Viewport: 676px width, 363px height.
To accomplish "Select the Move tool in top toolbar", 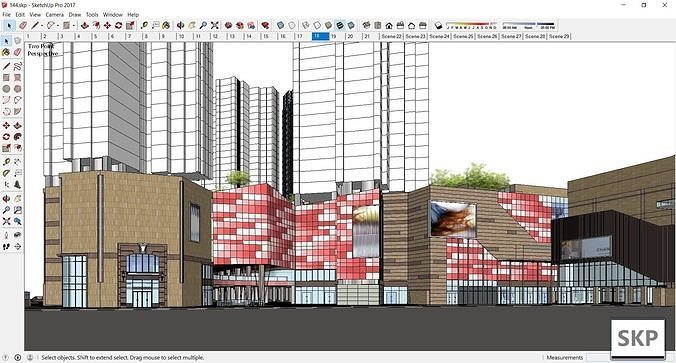I will point(107,25).
